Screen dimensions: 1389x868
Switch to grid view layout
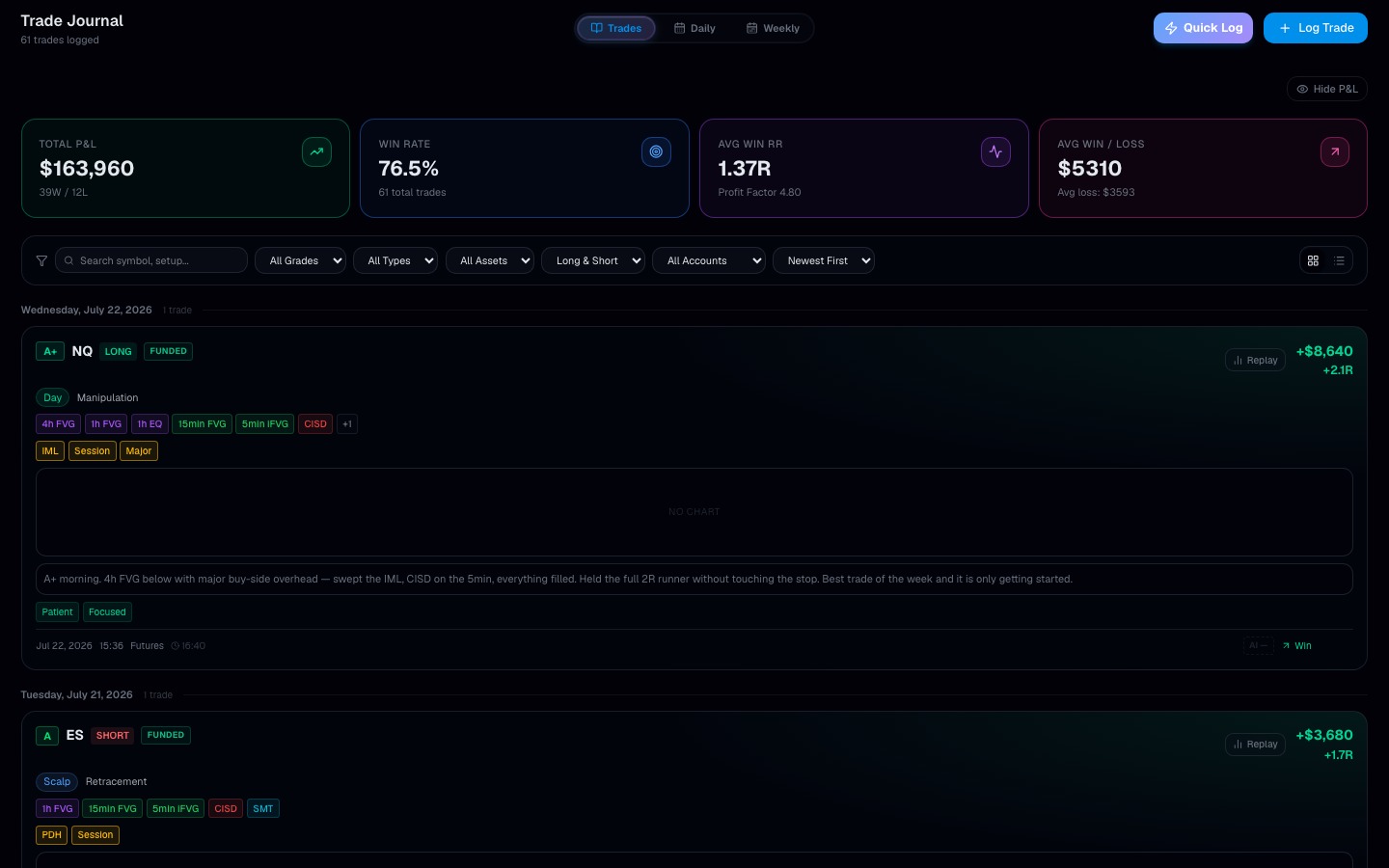click(x=1313, y=260)
